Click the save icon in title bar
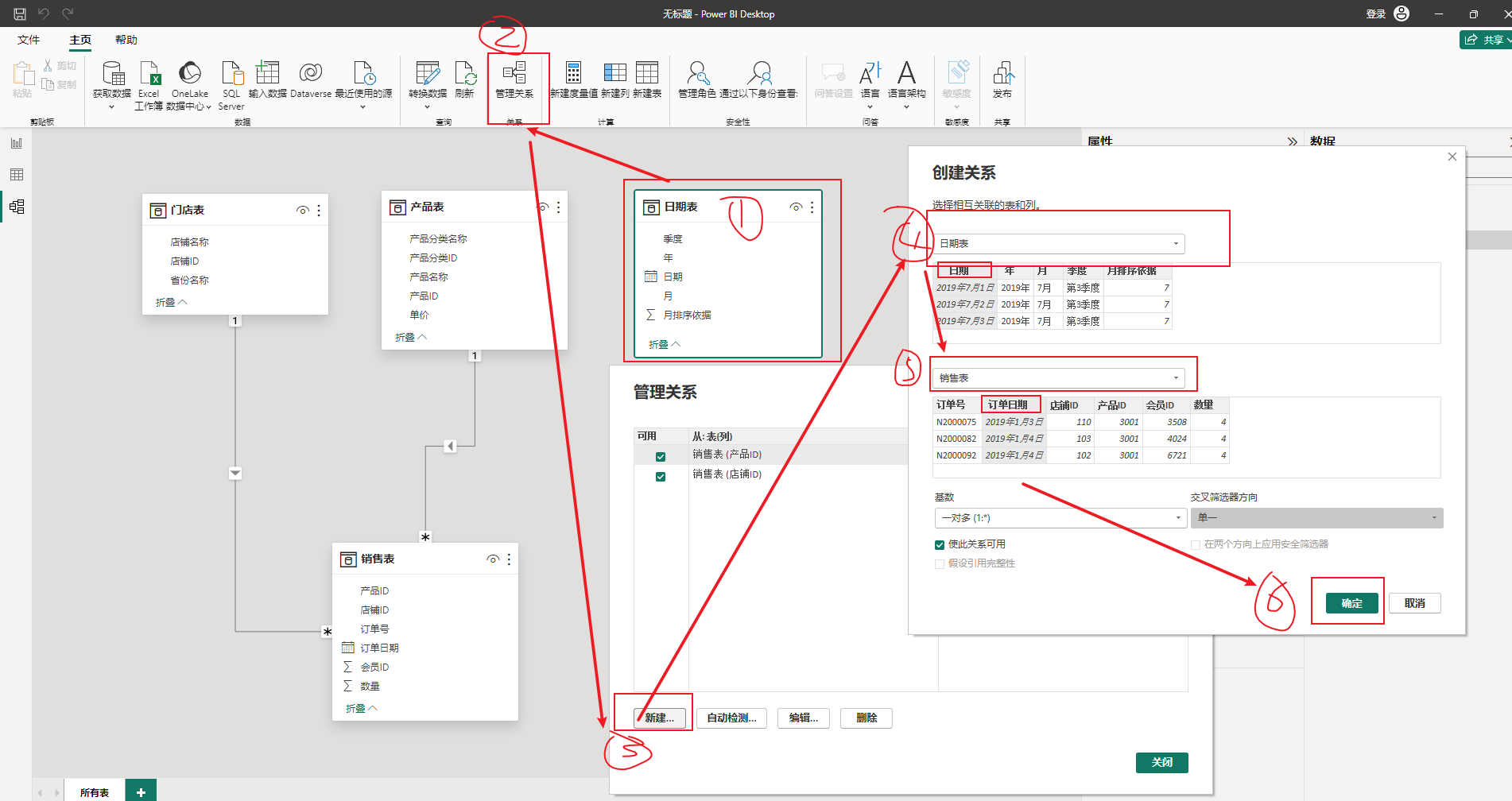This screenshot has width=1512, height=801. 20,14
